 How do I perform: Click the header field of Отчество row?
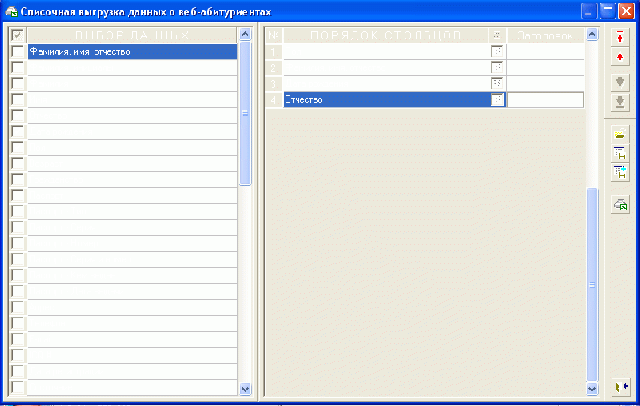(x=545, y=100)
